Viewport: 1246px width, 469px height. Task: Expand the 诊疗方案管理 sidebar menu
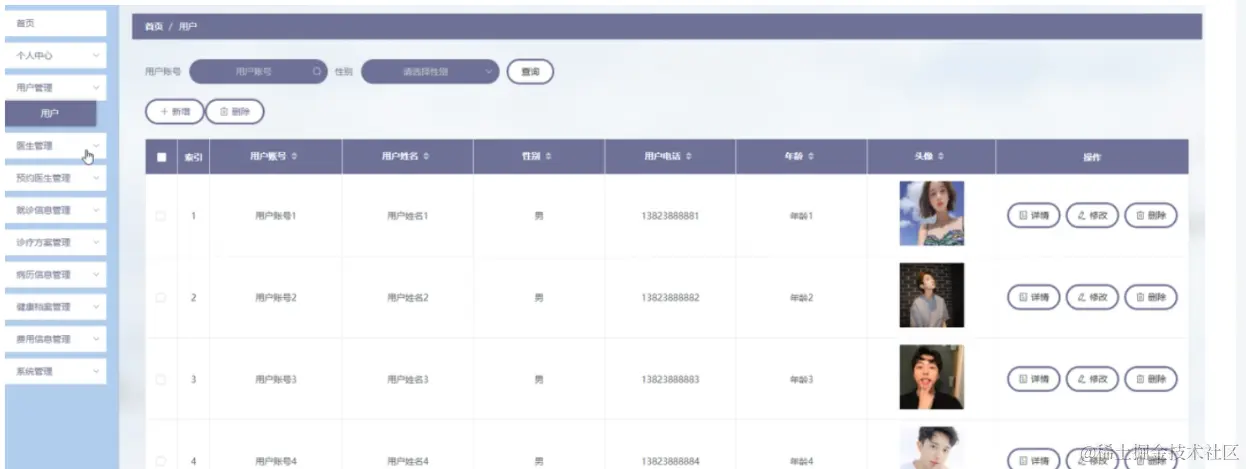(x=56, y=243)
